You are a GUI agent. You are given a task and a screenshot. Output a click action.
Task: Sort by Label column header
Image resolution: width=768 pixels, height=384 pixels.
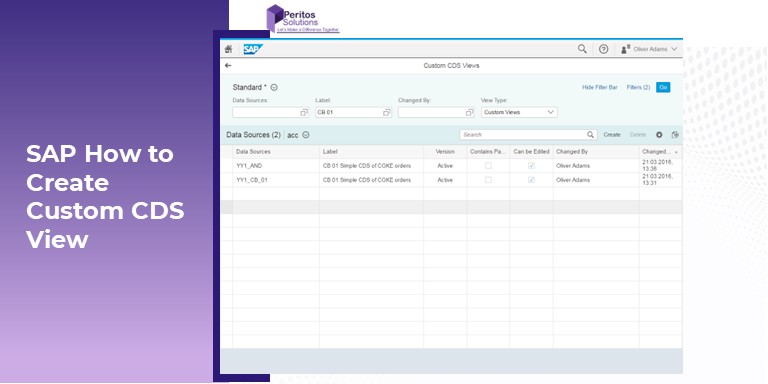click(371, 152)
